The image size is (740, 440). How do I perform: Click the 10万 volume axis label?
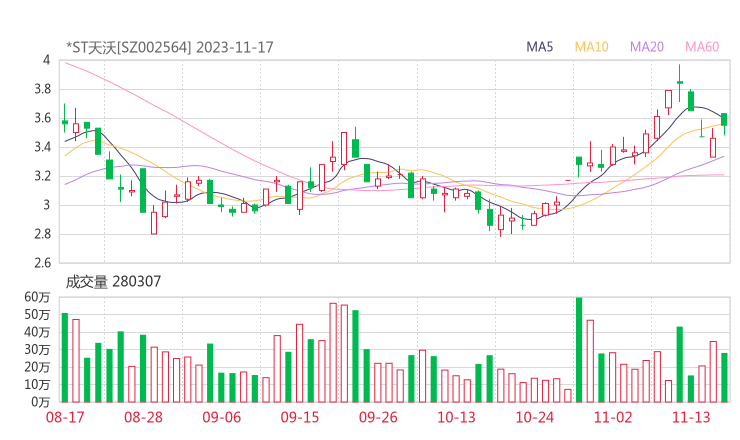(37, 384)
